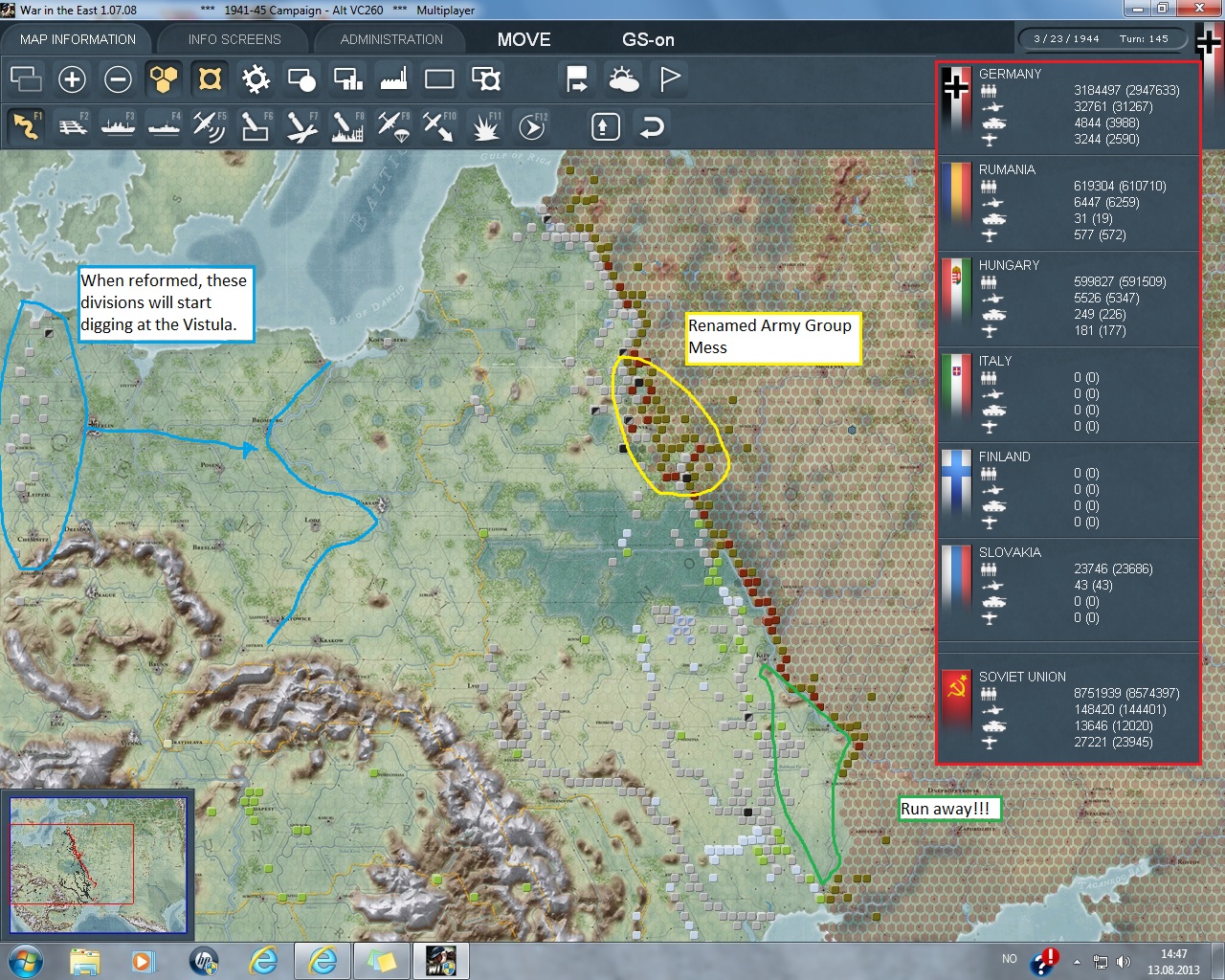Select the F1 move mode icon
Image resolution: width=1225 pixels, height=980 pixels.
pos(27,126)
